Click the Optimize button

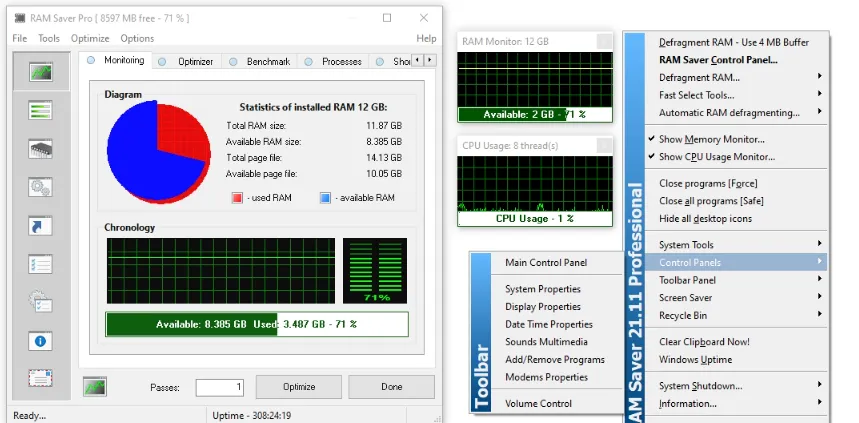pos(299,387)
